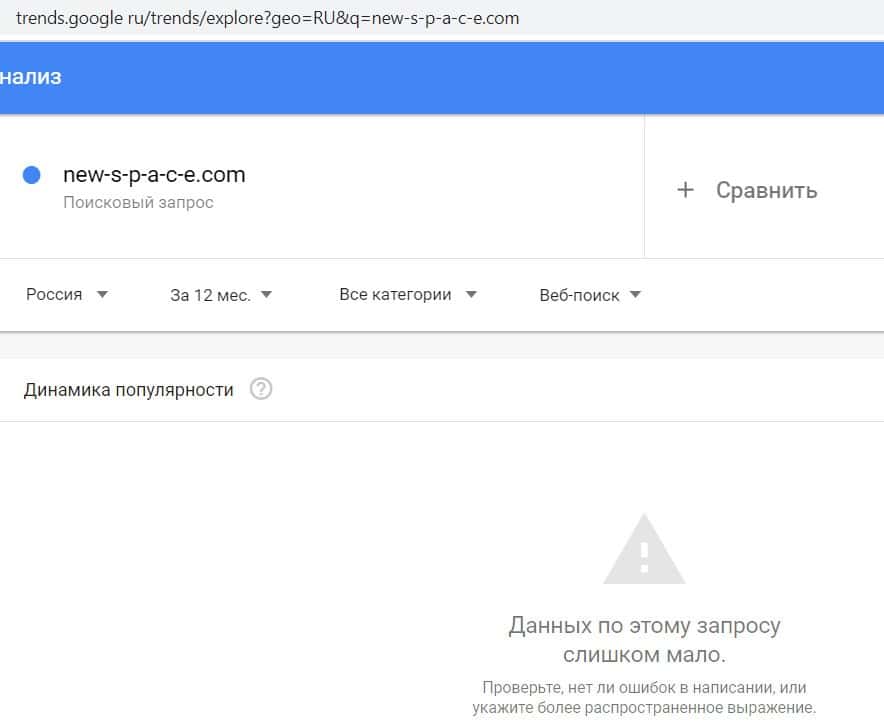884x724 pixels.
Task: Select the Веб-поиск search type dropdown
Action: pyautogui.click(x=579, y=295)
